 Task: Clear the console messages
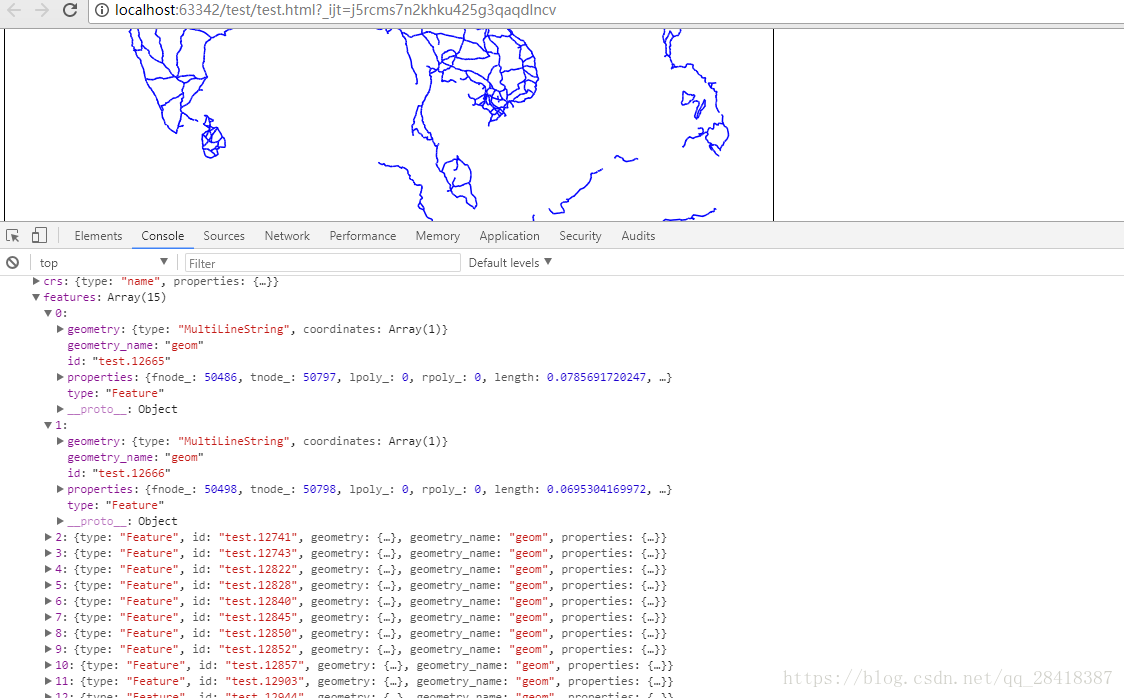pyautogui.click(x=12, y=262)
